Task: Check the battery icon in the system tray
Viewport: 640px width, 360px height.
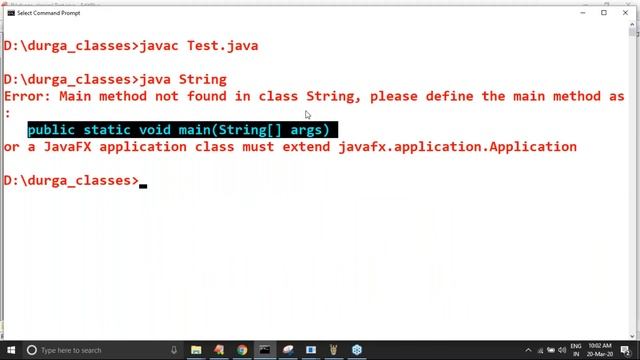Action: coord(551,350)
